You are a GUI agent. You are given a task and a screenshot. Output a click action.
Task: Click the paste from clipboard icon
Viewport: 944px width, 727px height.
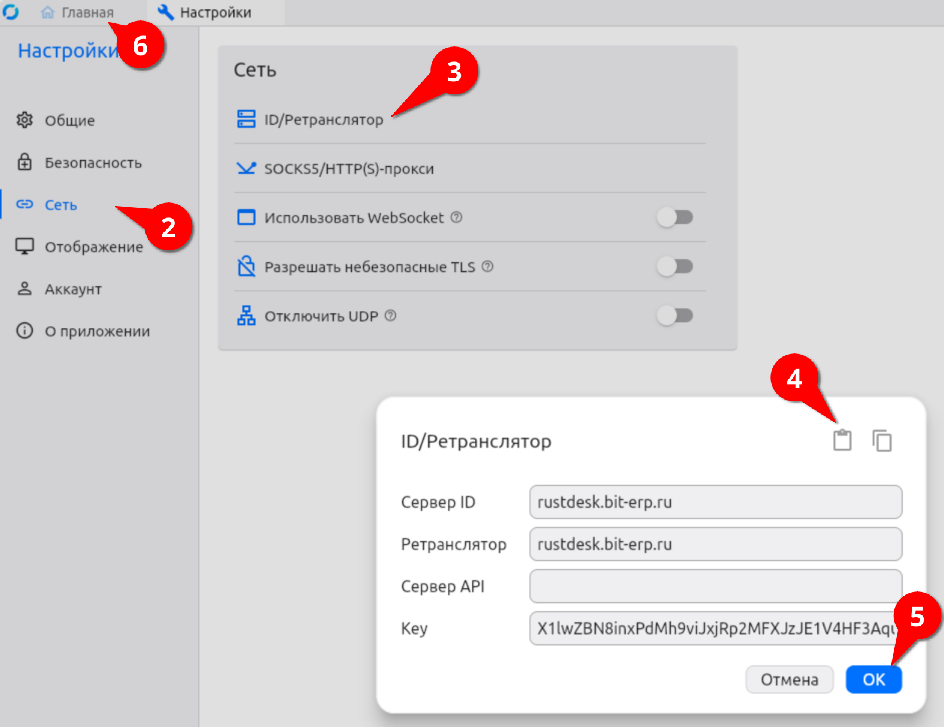point(843,441)
